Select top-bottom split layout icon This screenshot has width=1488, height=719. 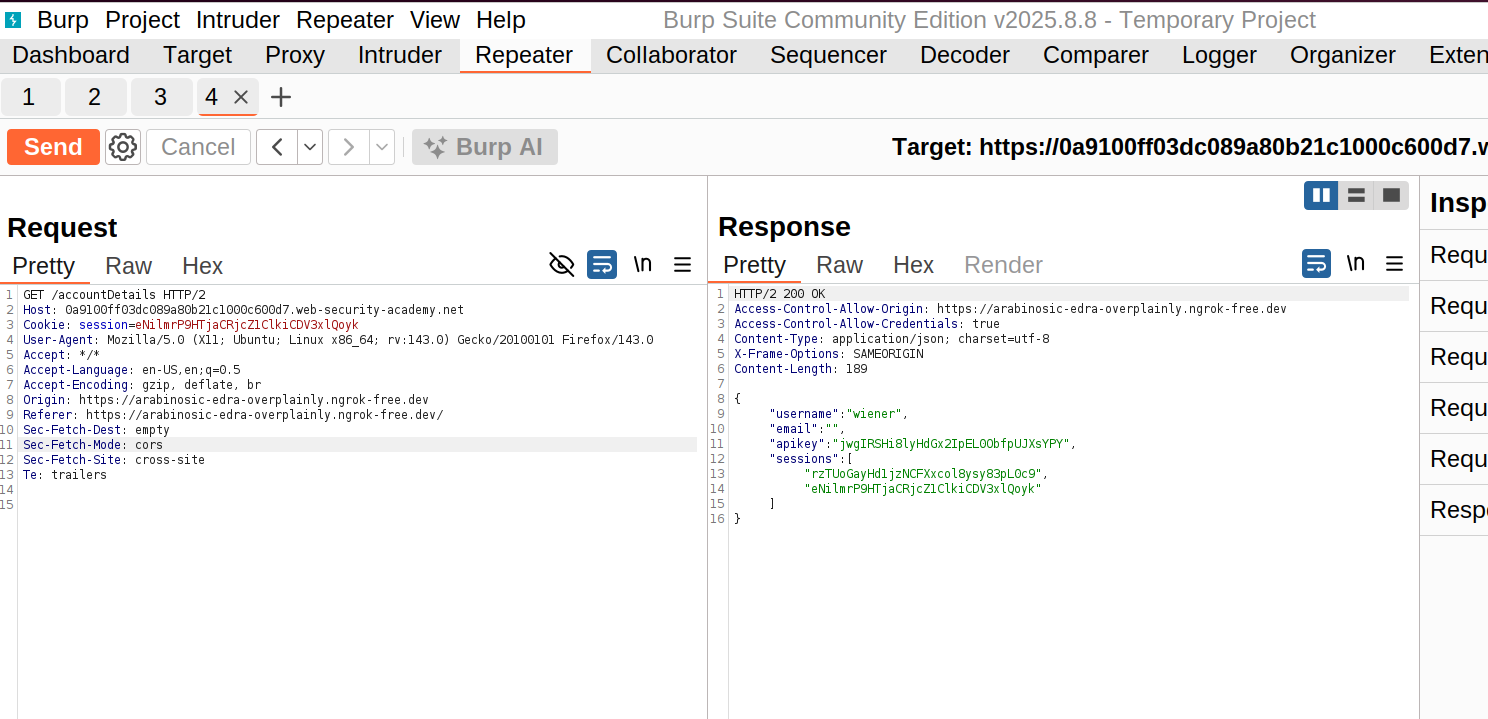click(x=1356, y=195)
